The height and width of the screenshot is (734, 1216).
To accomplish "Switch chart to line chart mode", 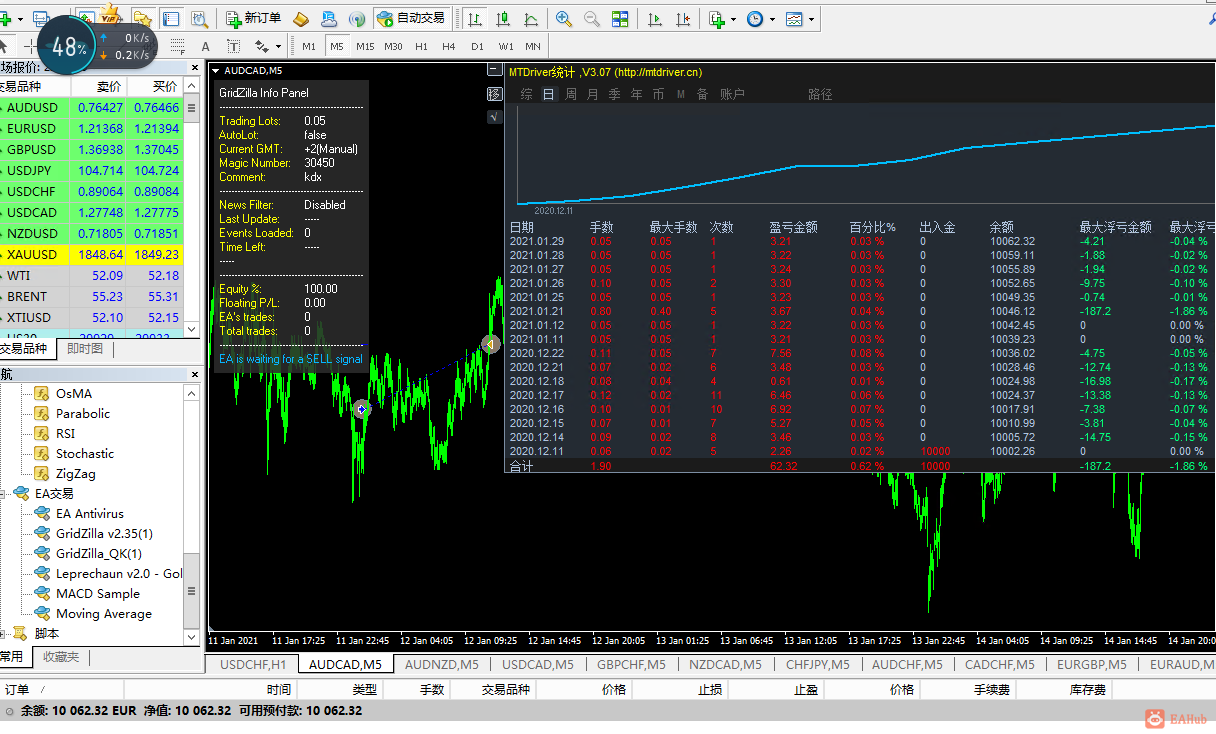I will pos(530,19).
